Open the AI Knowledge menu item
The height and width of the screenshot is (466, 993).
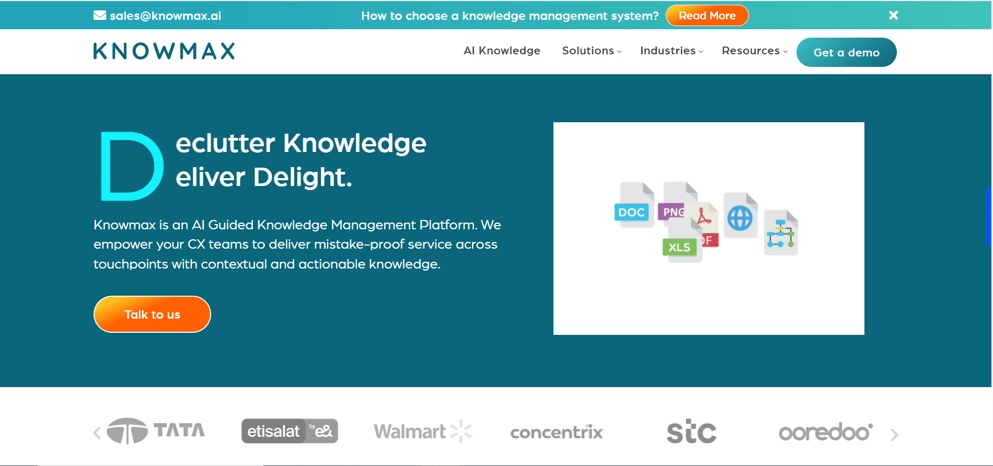(x=502, y=51)
